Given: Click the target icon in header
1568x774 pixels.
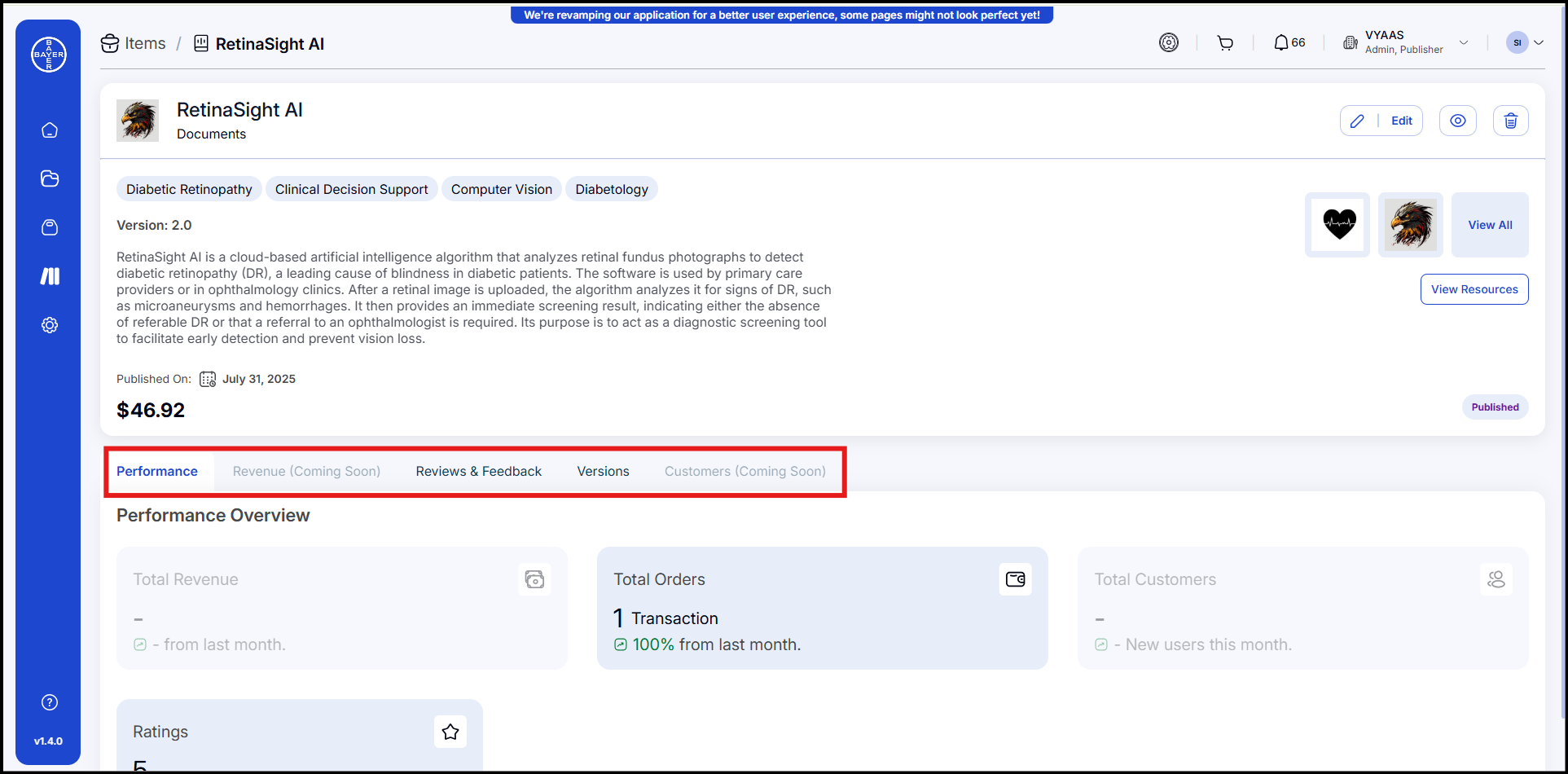Looking at the screenshot, I should (1169, 42).
